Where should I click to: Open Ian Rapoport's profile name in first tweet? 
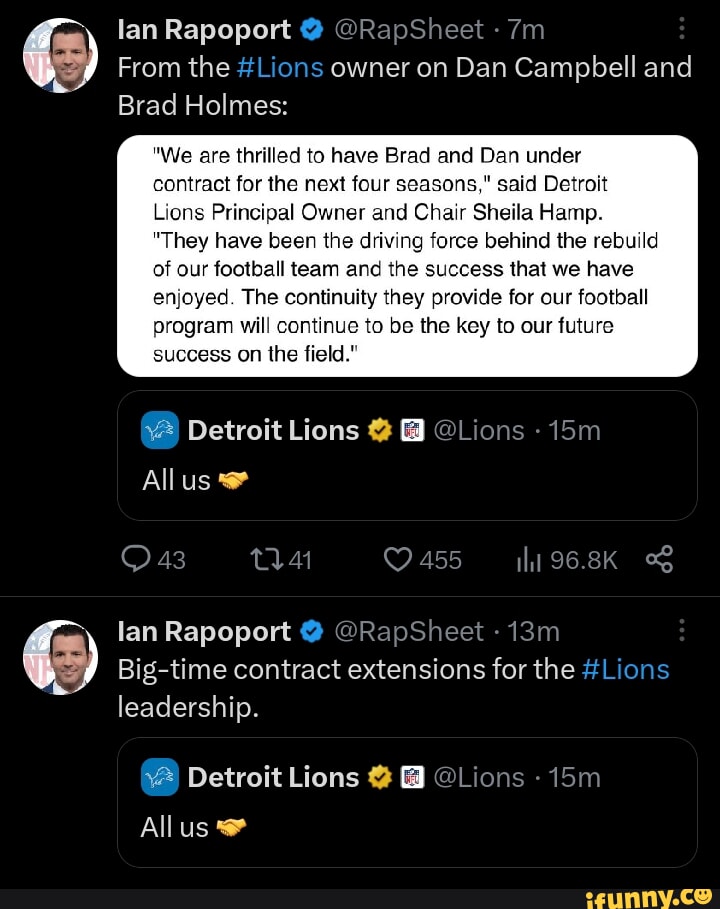pos(204,30)
